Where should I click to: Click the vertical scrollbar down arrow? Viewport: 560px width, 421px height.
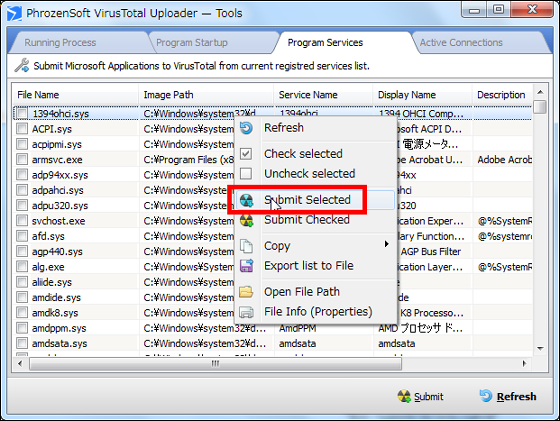pos(540,348)
